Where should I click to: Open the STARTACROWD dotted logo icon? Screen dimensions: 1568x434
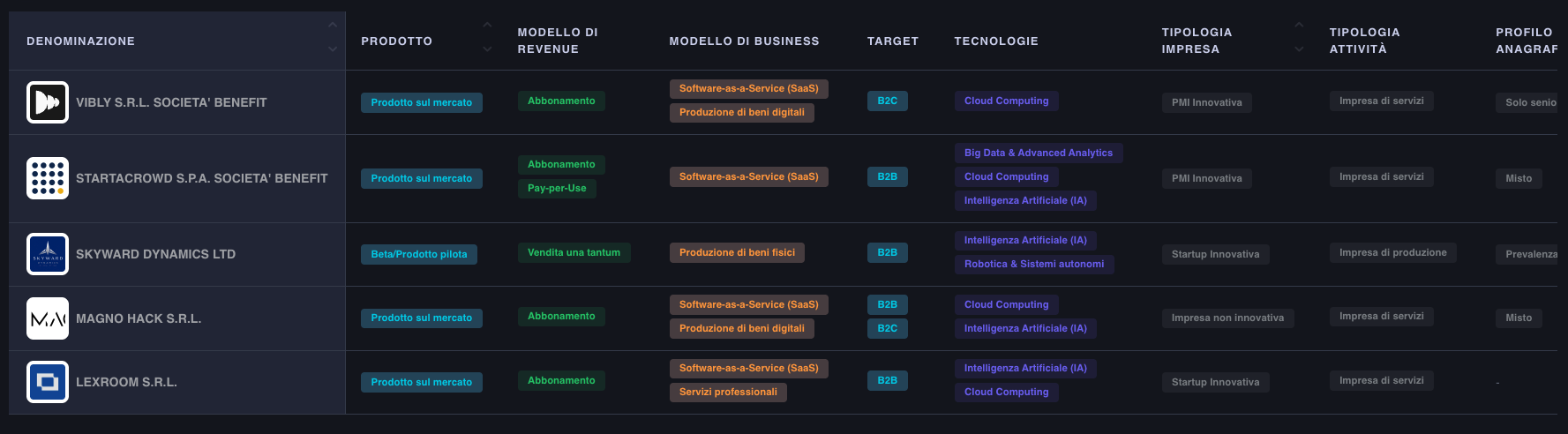tap(48, 178)
